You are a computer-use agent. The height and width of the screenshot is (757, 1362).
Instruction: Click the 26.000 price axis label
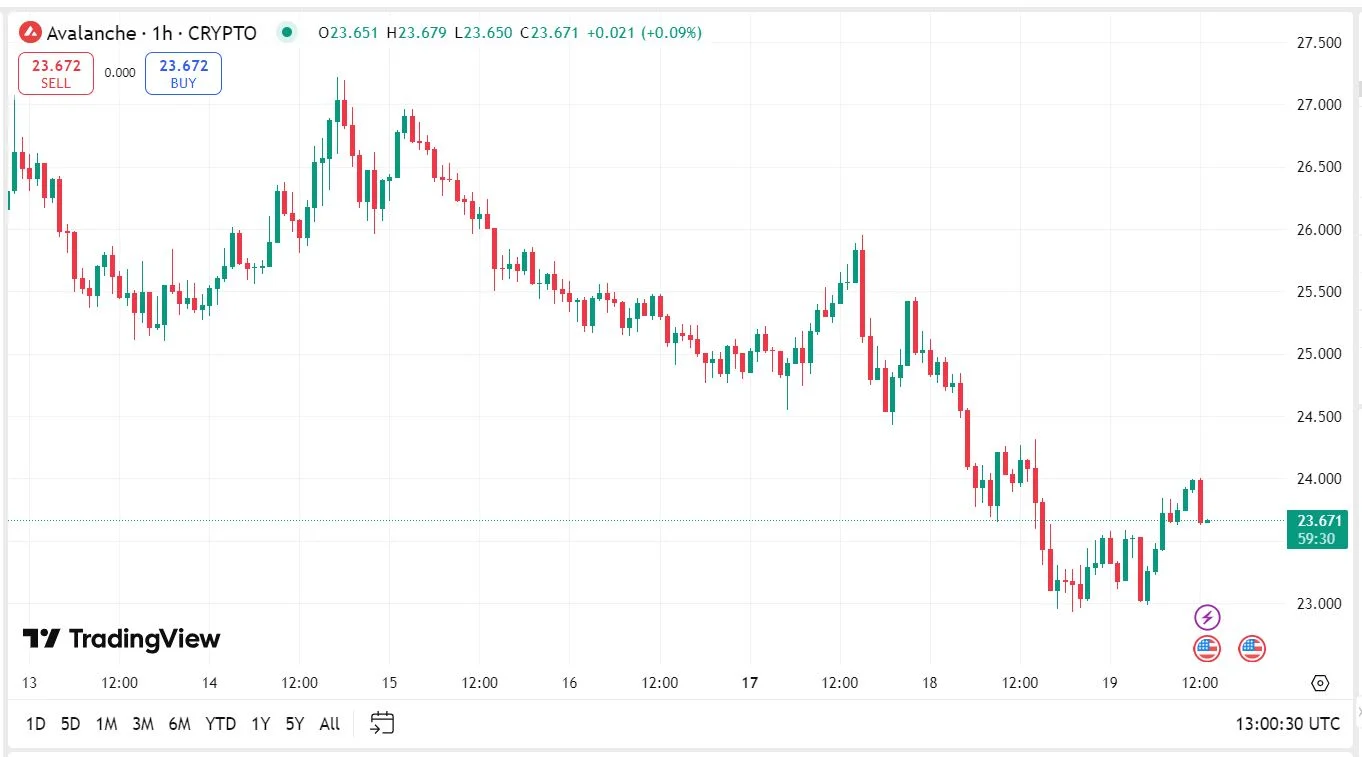coord(1318,230)
